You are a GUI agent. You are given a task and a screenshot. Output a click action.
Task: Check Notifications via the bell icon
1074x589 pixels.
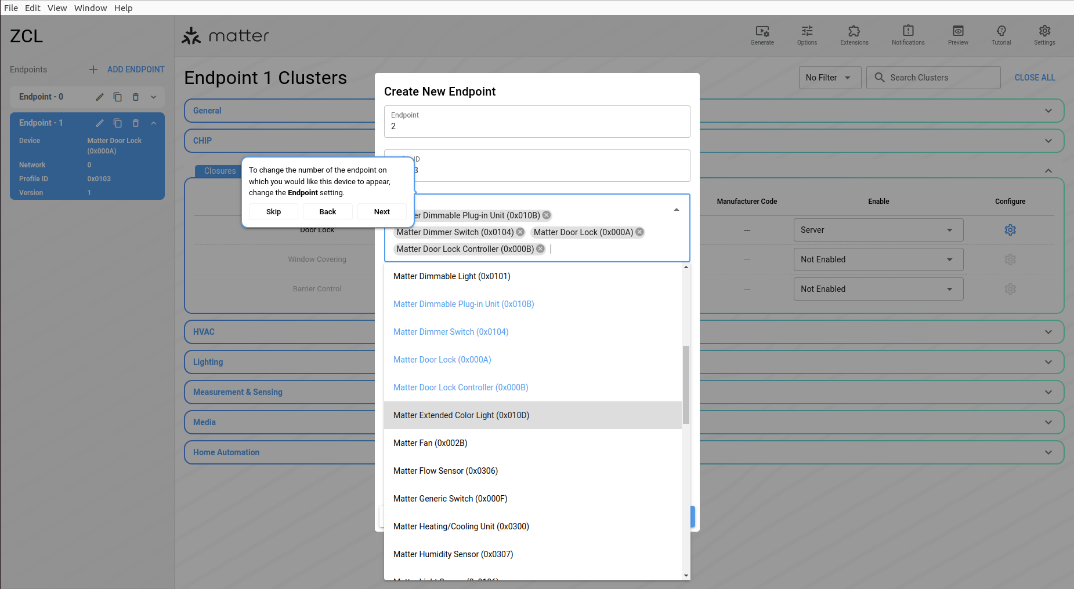tap(907, 33)
